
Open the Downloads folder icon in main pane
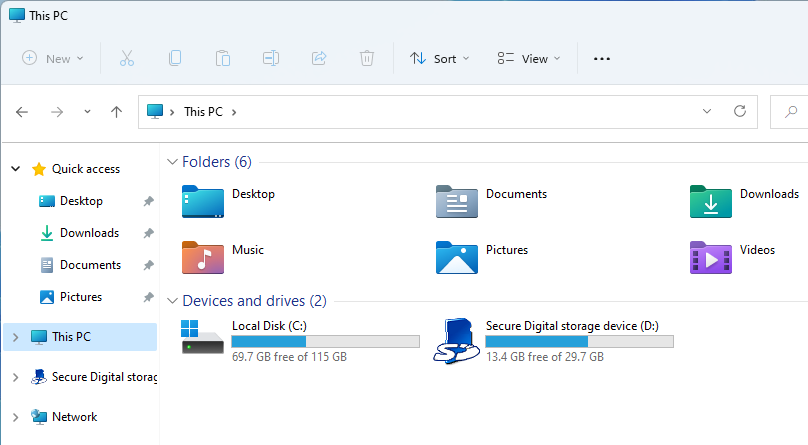pos(711,201)
